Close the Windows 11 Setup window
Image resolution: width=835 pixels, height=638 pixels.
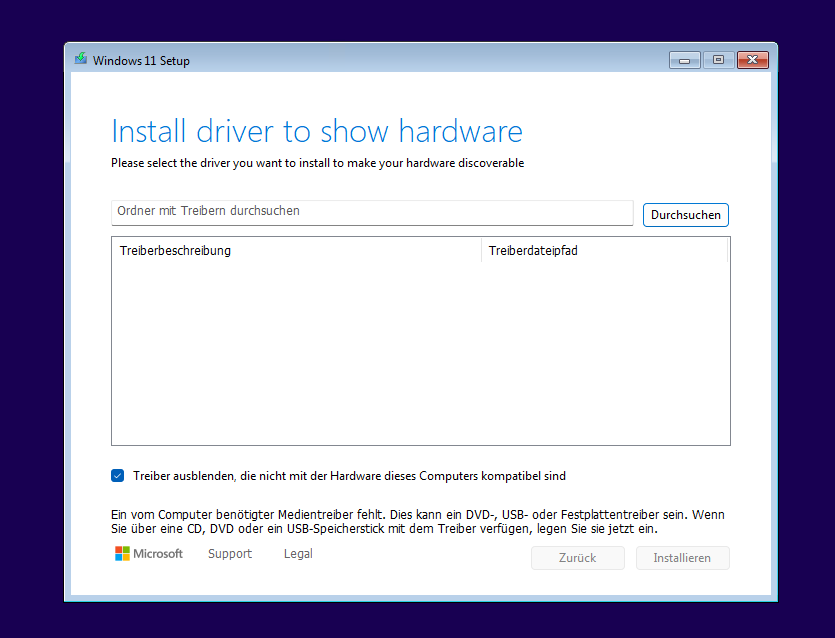(752, 60)
